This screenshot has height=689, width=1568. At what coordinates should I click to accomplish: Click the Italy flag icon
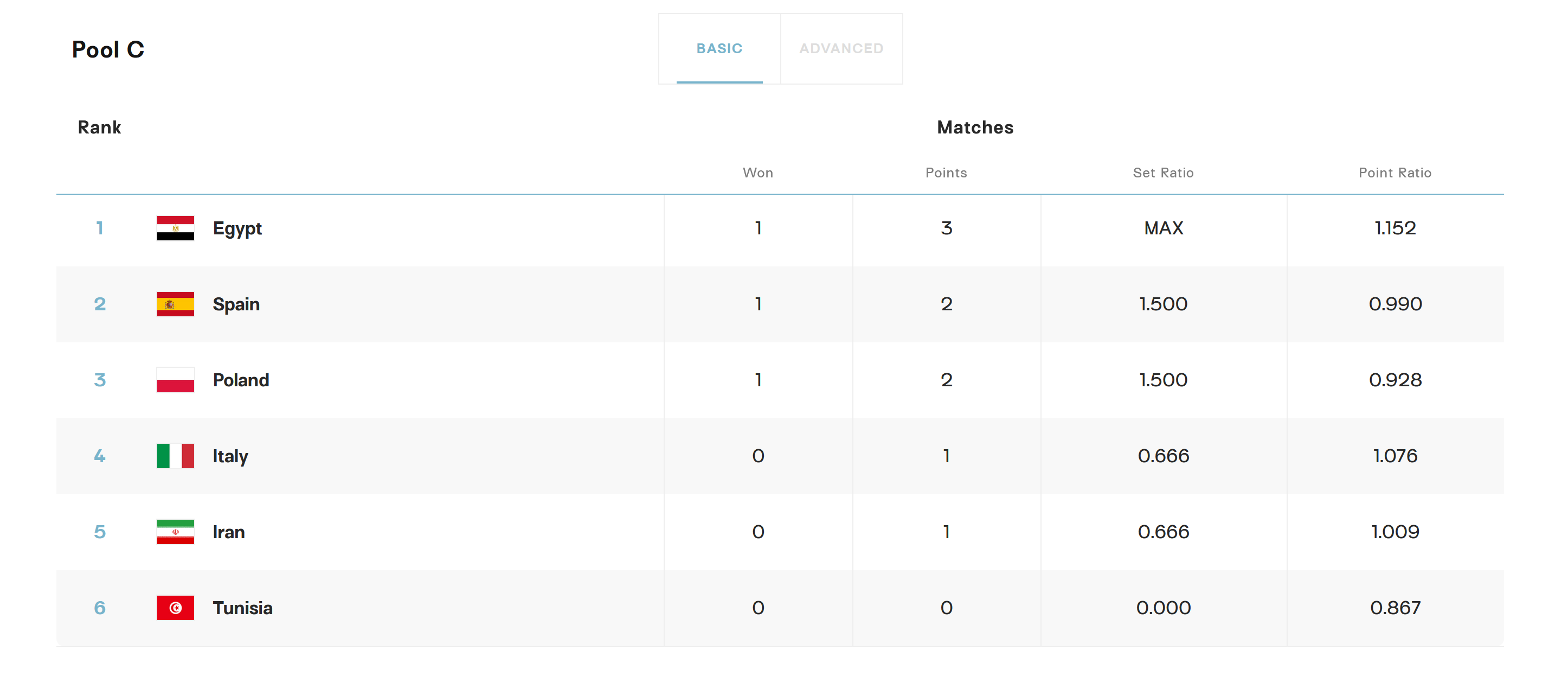pyautogui.click(x=175, y=456)
